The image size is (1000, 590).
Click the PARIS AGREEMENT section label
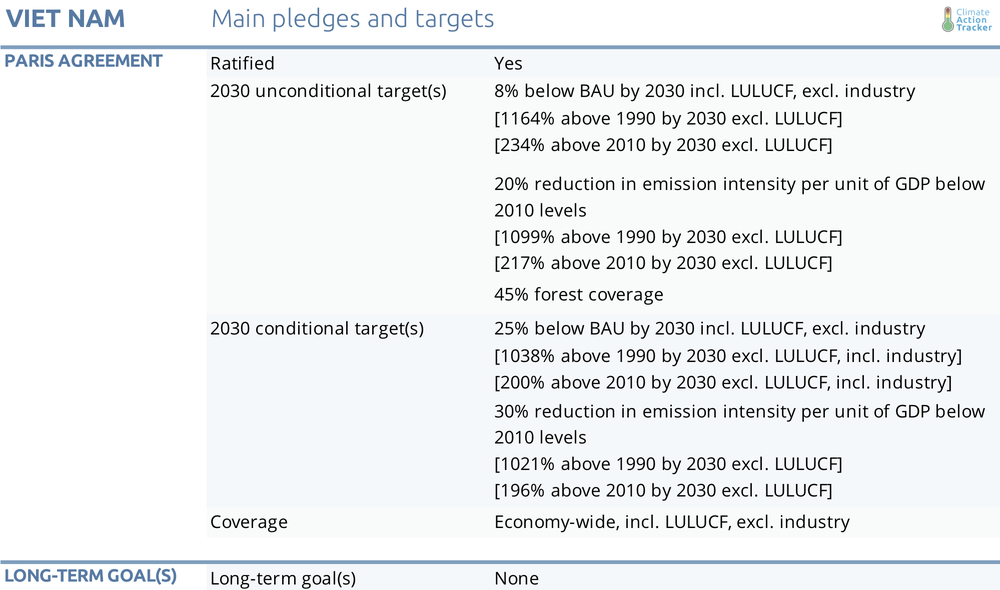tap(83, 61)
